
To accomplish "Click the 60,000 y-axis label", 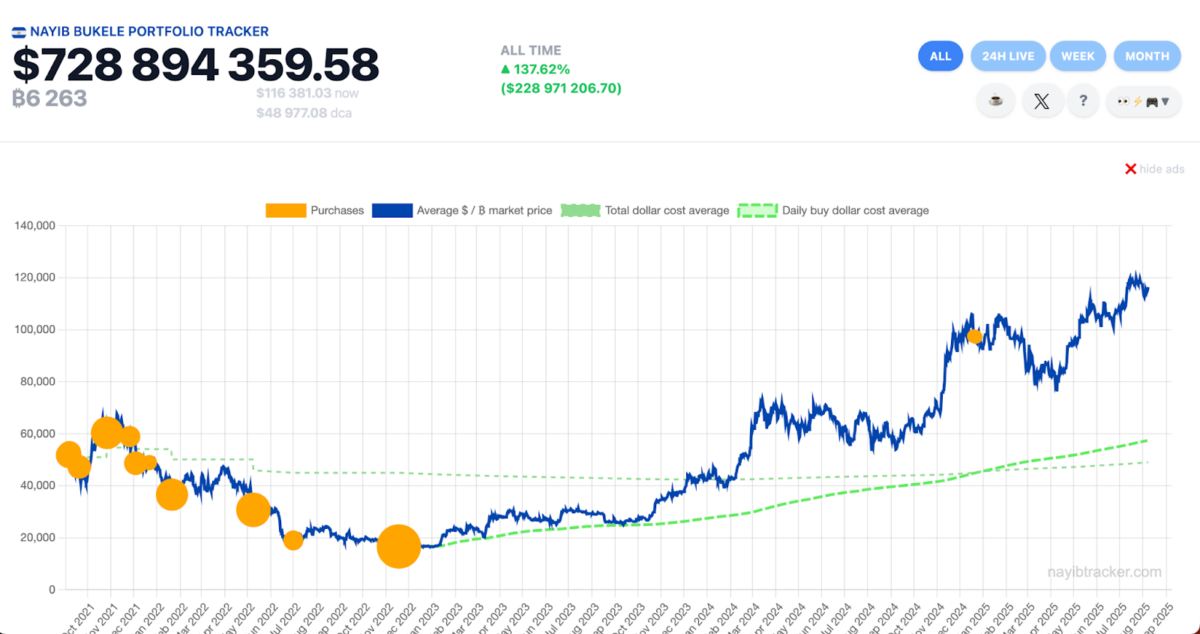I will (38, 434).
